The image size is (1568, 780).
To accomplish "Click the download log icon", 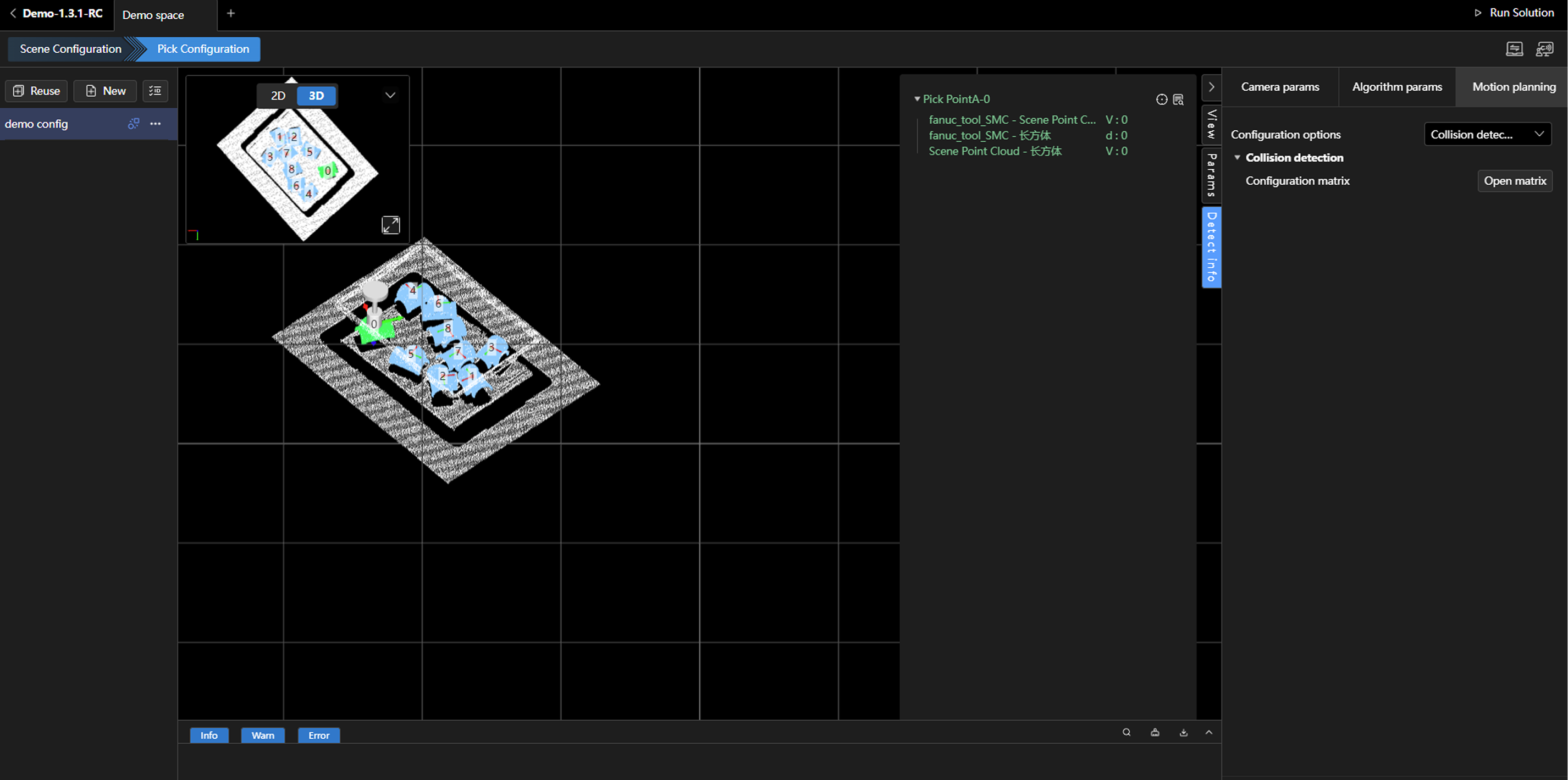I will coord(1183,733).
